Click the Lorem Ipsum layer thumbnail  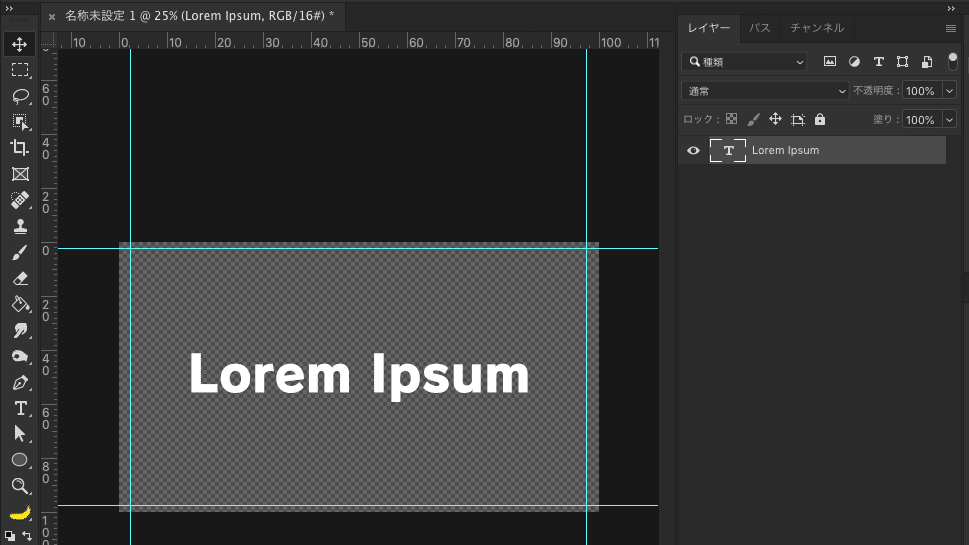(728, 150)
